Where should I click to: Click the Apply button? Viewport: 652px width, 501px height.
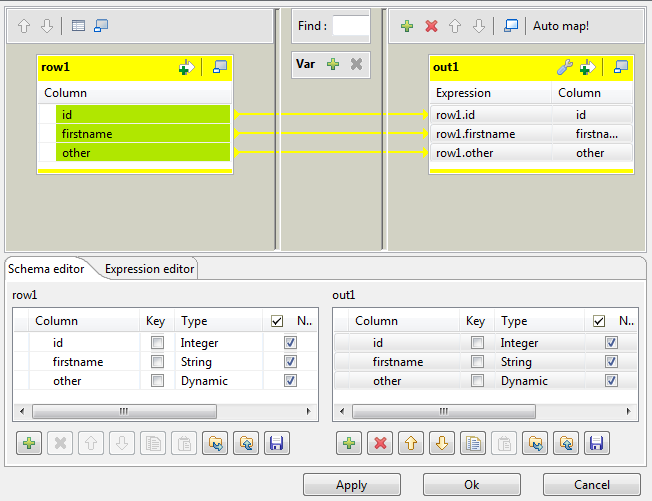click(351, 485)
